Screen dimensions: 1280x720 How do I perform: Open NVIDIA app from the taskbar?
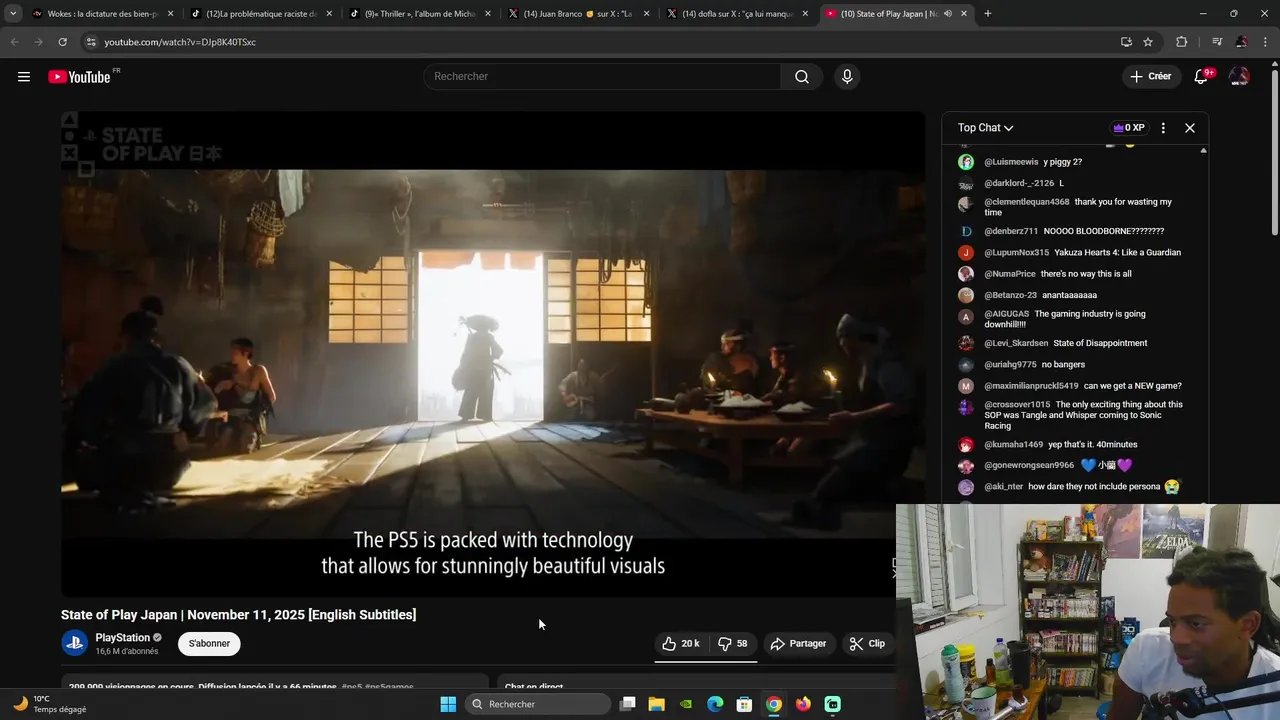point(686,704)
